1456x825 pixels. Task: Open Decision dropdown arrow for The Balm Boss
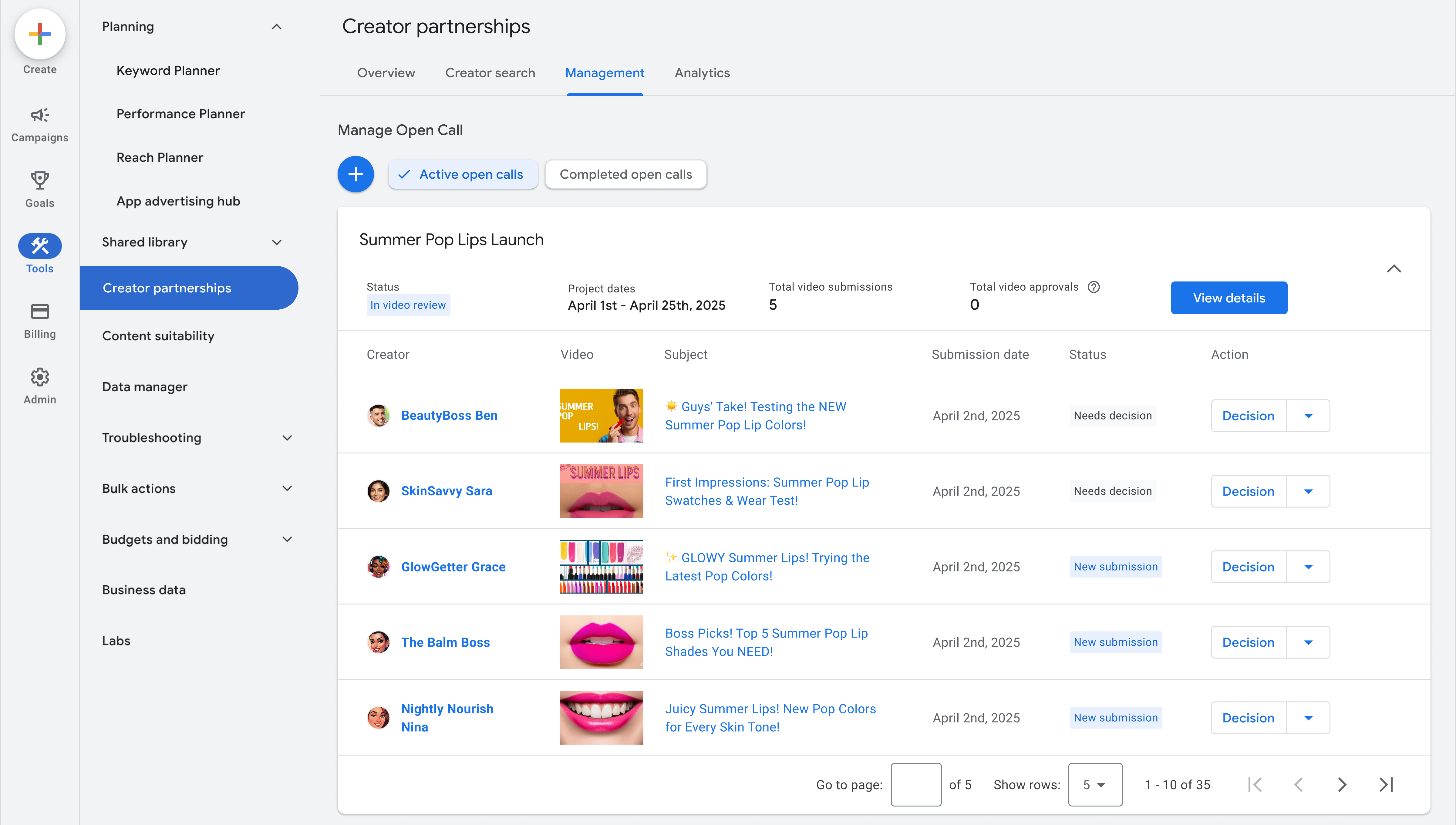click(x=1308, y=642)
